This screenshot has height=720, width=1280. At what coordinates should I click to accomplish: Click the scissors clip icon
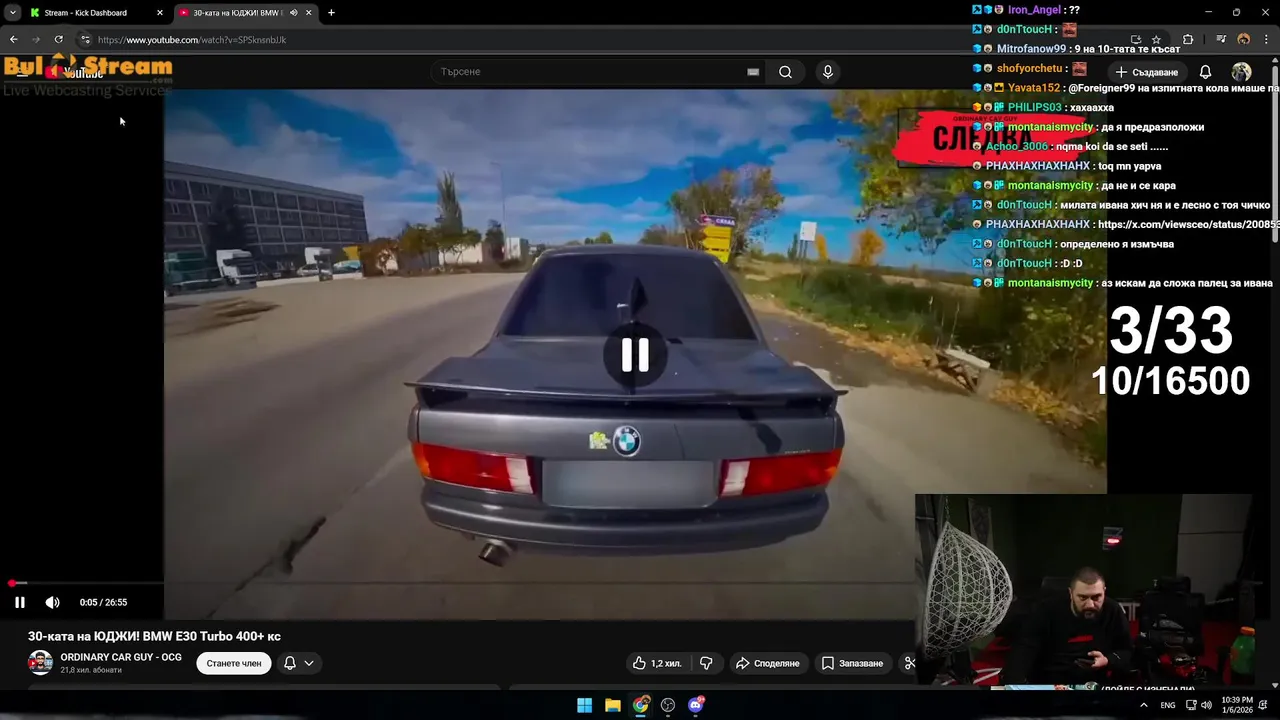click(908, 663)
